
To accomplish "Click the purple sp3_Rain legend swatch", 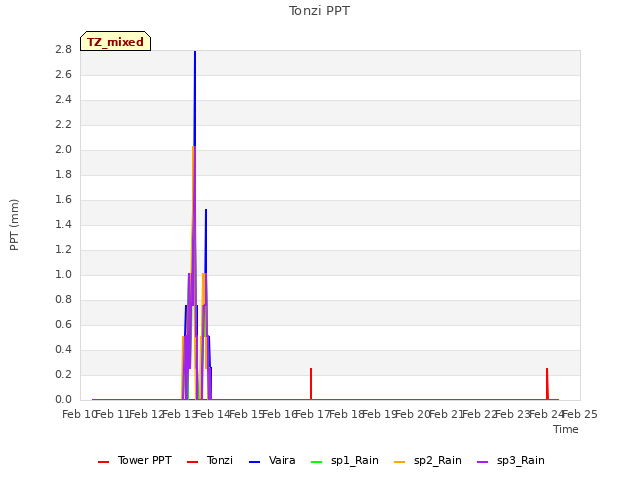I will [x=482, y=462].
